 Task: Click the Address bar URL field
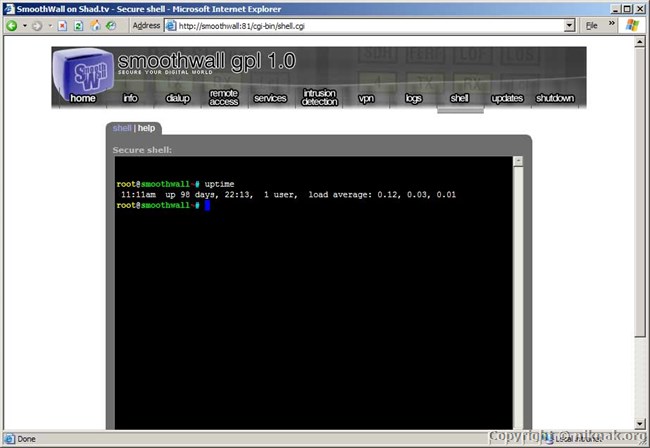[x=365, y=26]
